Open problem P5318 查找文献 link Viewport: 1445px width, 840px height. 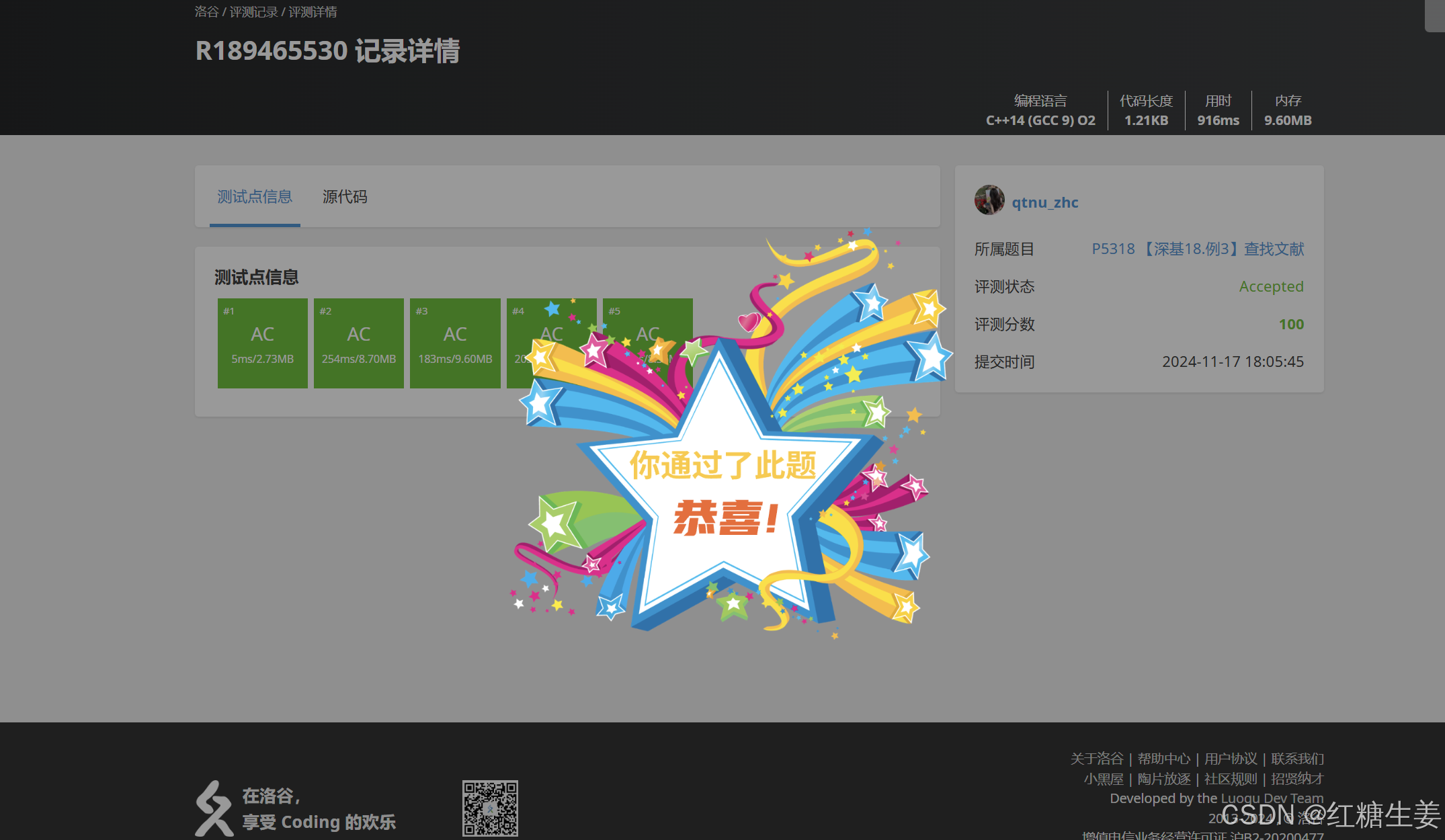point(1198,249)
